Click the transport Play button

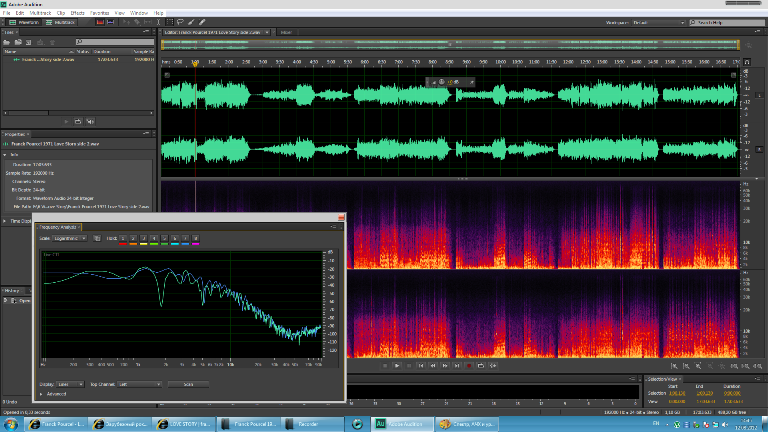click(x=397, y=366)
